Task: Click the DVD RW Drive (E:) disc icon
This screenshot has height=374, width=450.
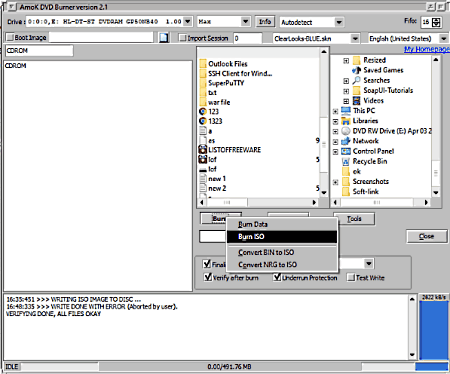Action: point(346,131)
